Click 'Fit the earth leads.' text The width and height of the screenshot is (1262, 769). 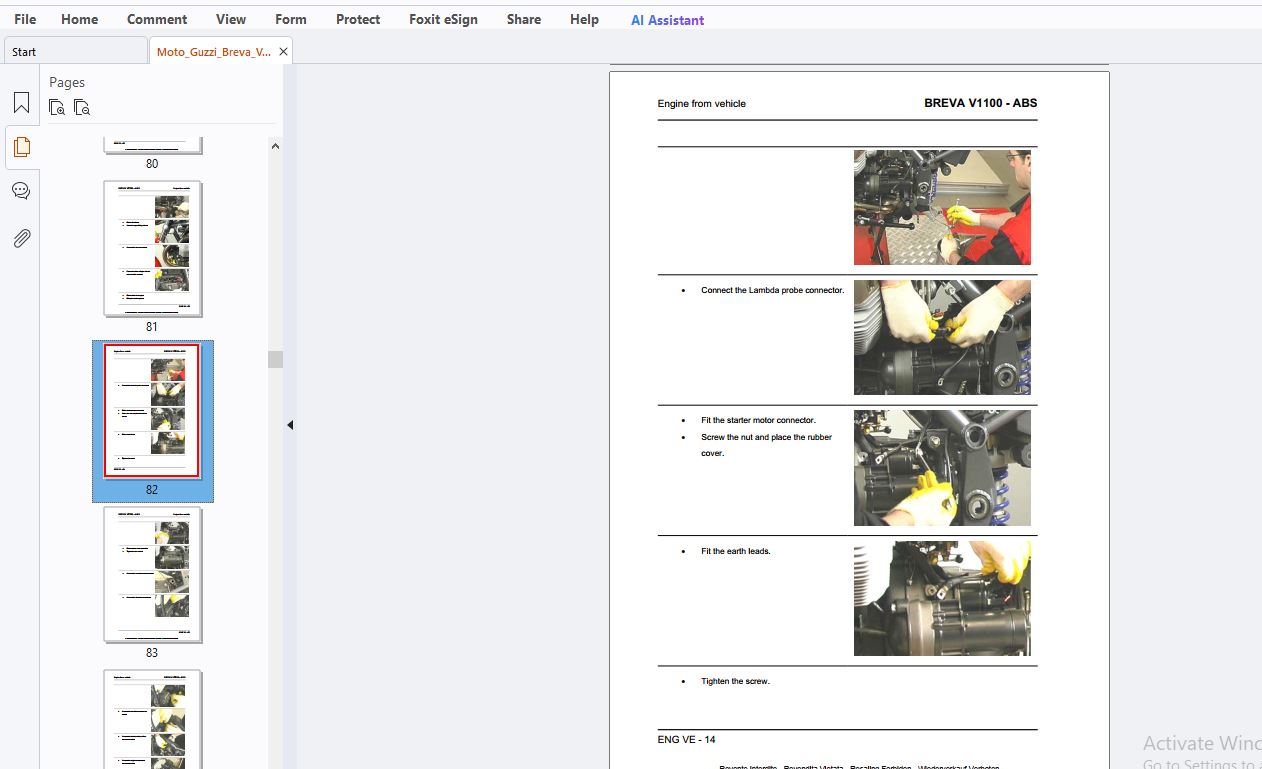735,551
